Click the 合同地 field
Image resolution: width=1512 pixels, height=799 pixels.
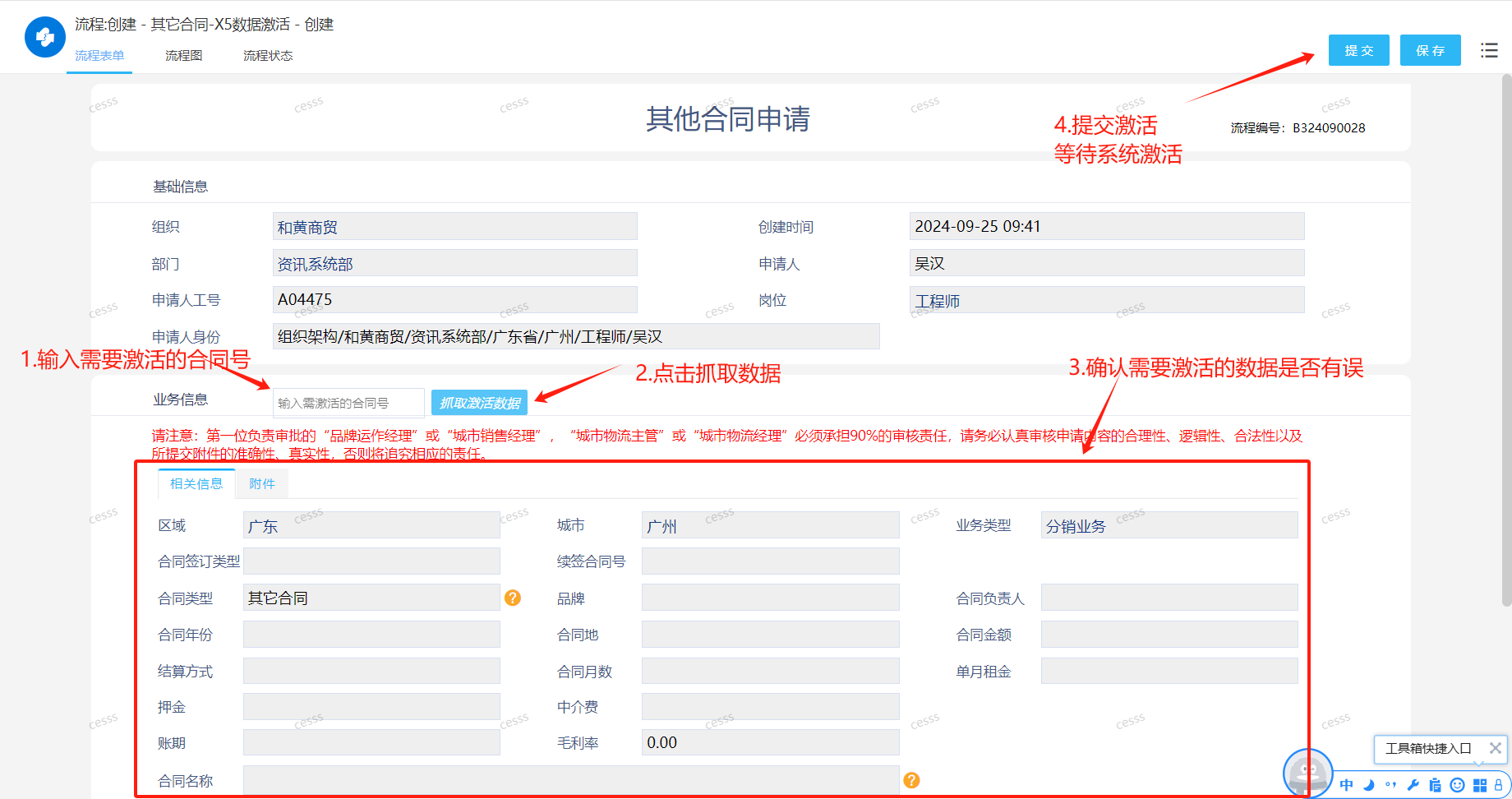[x=770, y=634]
